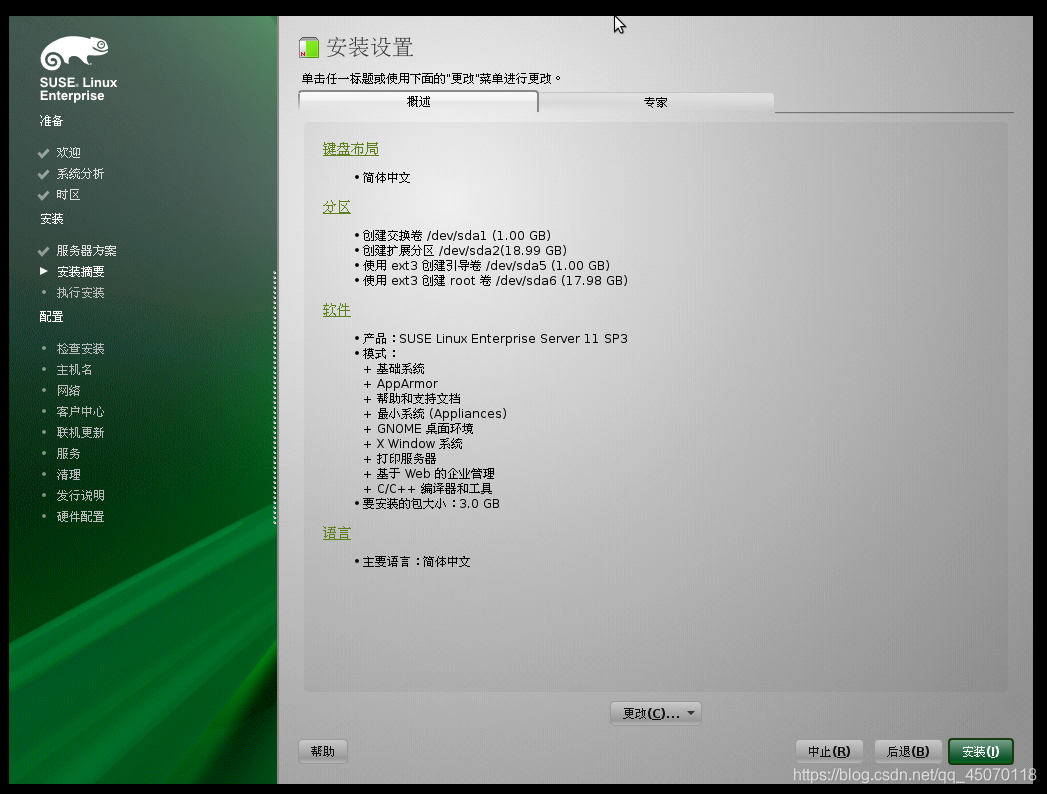The height and width of the screenshot is (794, 1047).
Task: Click the 打印服务器 pattern entry
Action: tap(406, 459)
